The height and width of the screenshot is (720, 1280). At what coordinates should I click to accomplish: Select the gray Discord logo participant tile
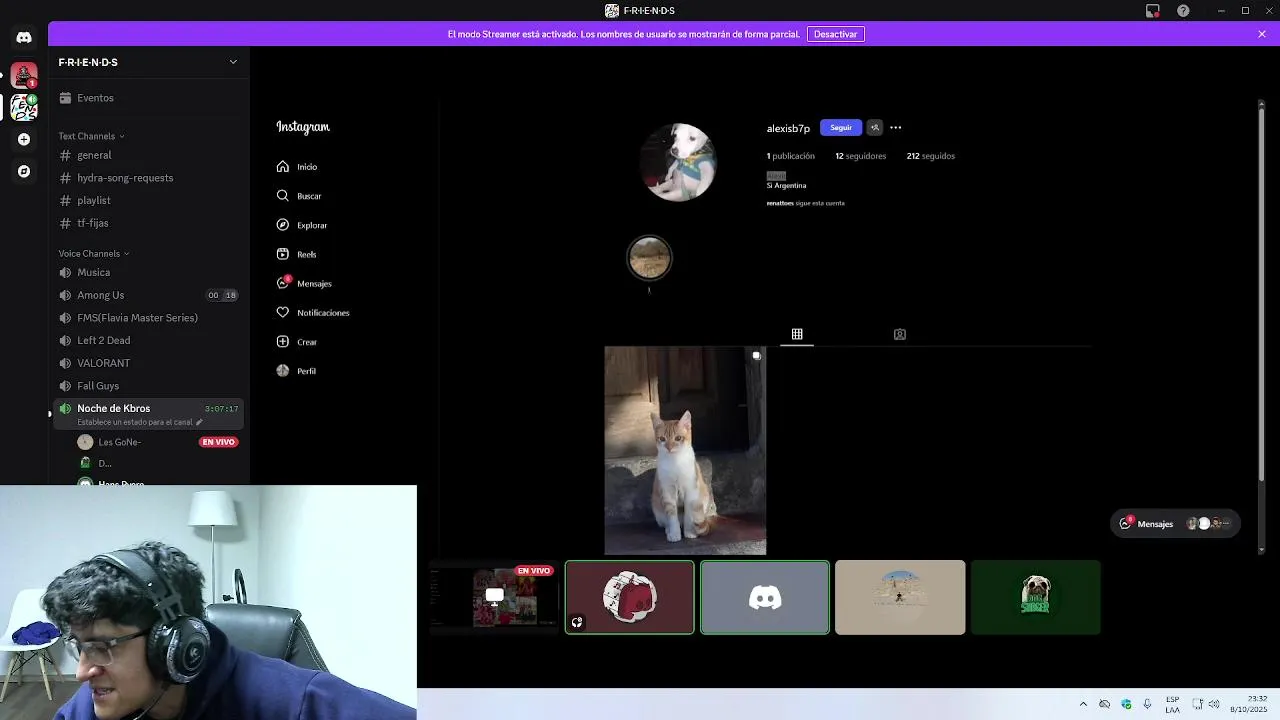pyautogui.click(x=765, y=597)
